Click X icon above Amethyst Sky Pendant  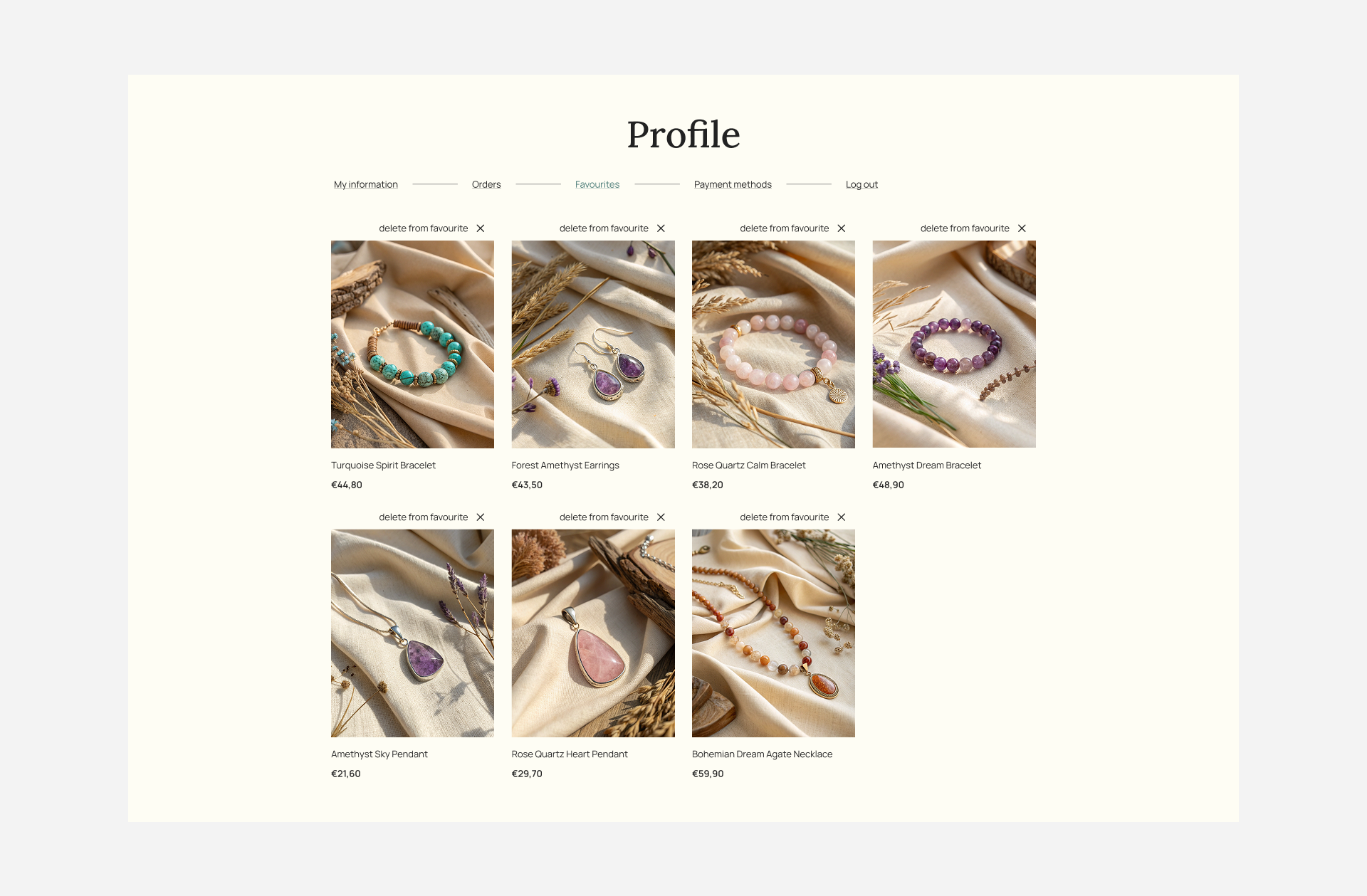(x=481, y=517)
